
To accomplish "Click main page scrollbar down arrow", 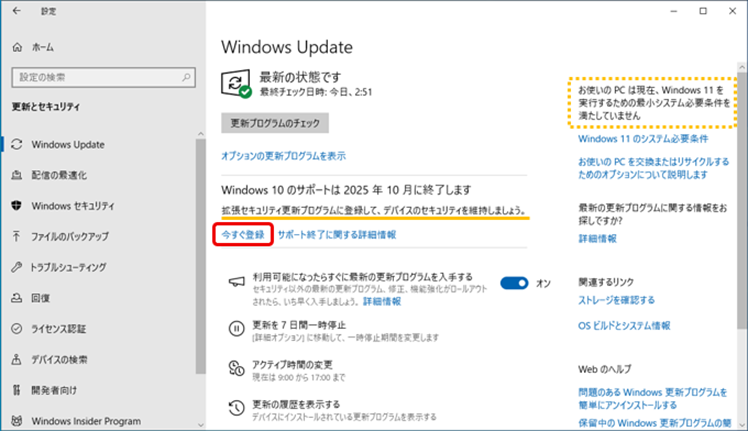I will coord(742,425).
